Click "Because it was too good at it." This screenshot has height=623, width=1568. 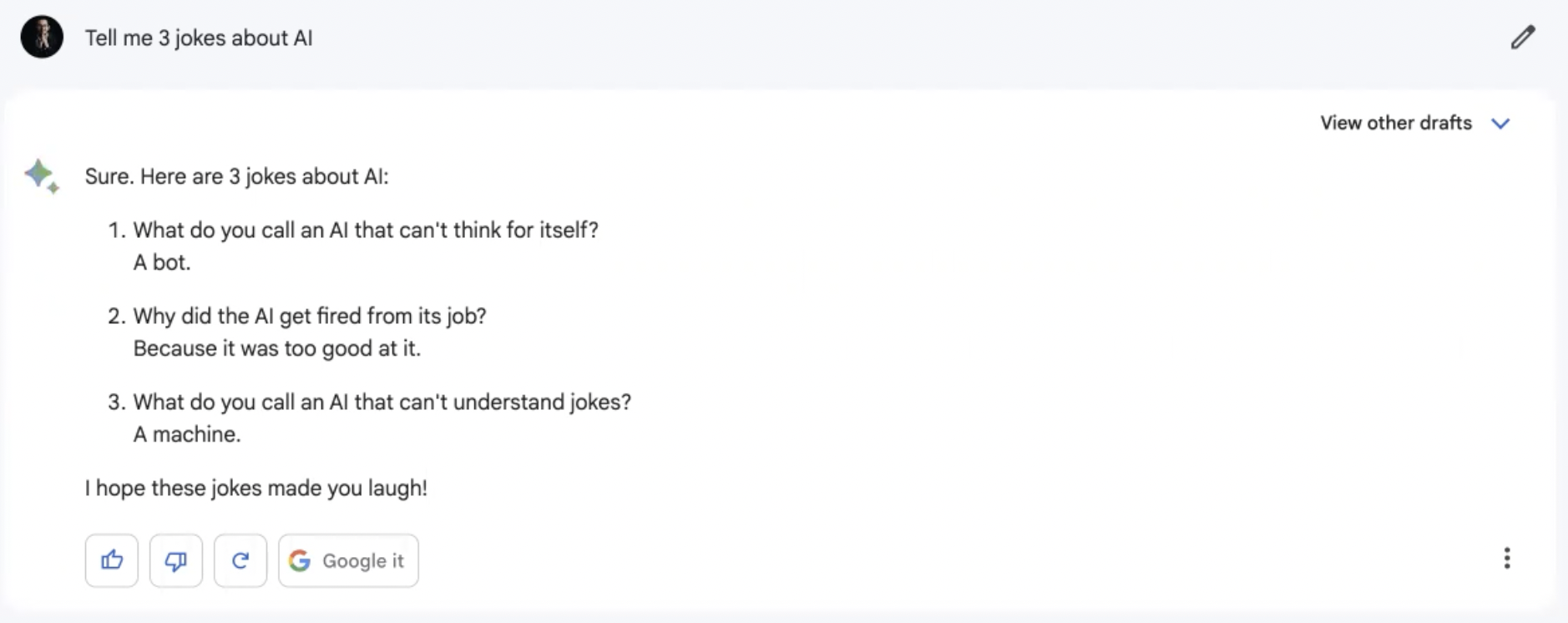pos(276,348)
